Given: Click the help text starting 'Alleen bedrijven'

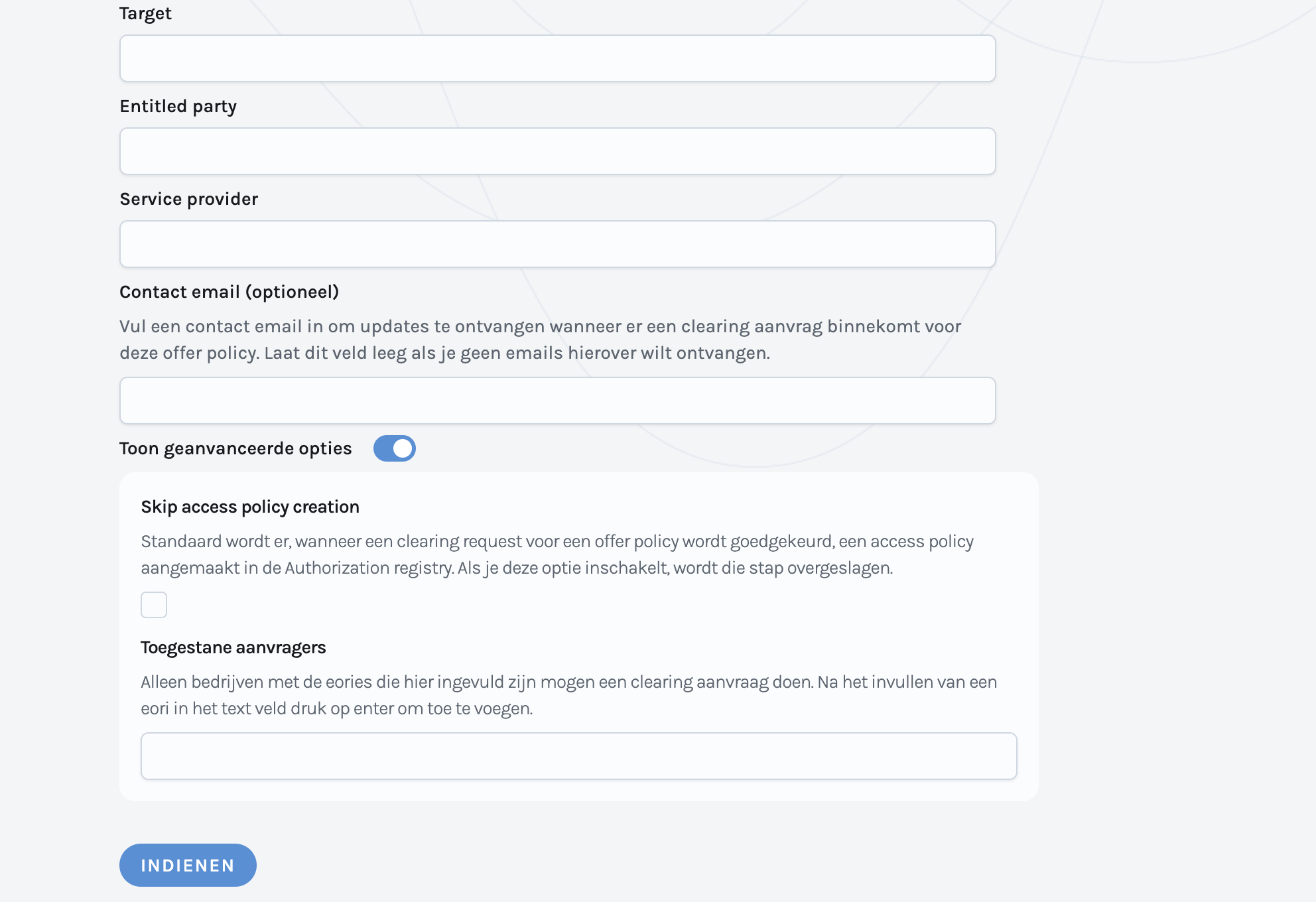Looking at the screenshot, I should pos(568,682).
